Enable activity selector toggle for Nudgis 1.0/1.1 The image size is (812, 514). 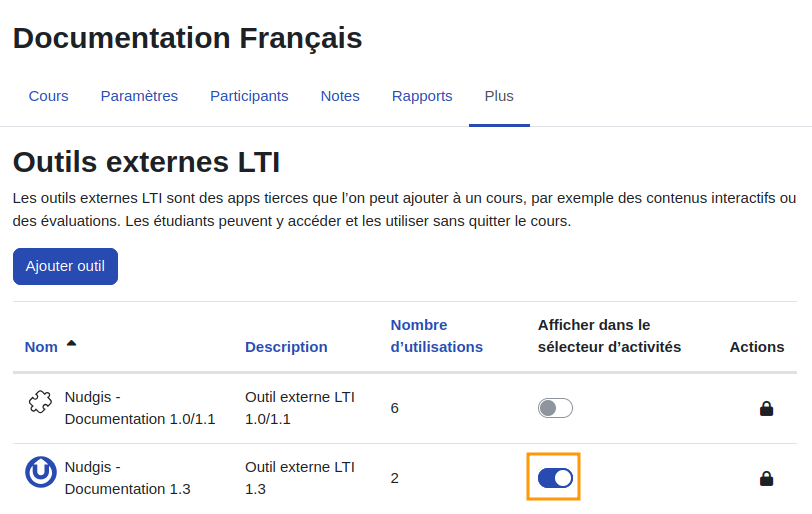(555, 408)
